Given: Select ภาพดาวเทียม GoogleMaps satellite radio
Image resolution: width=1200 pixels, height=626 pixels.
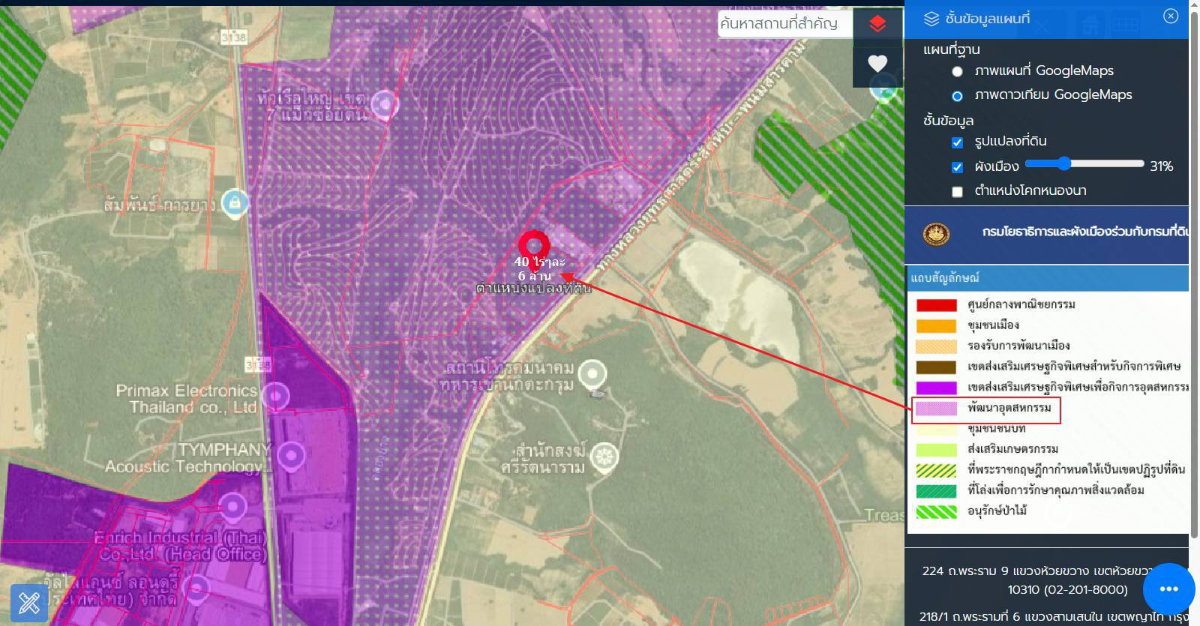Looking at the screenshot, I should pos(957,96).
